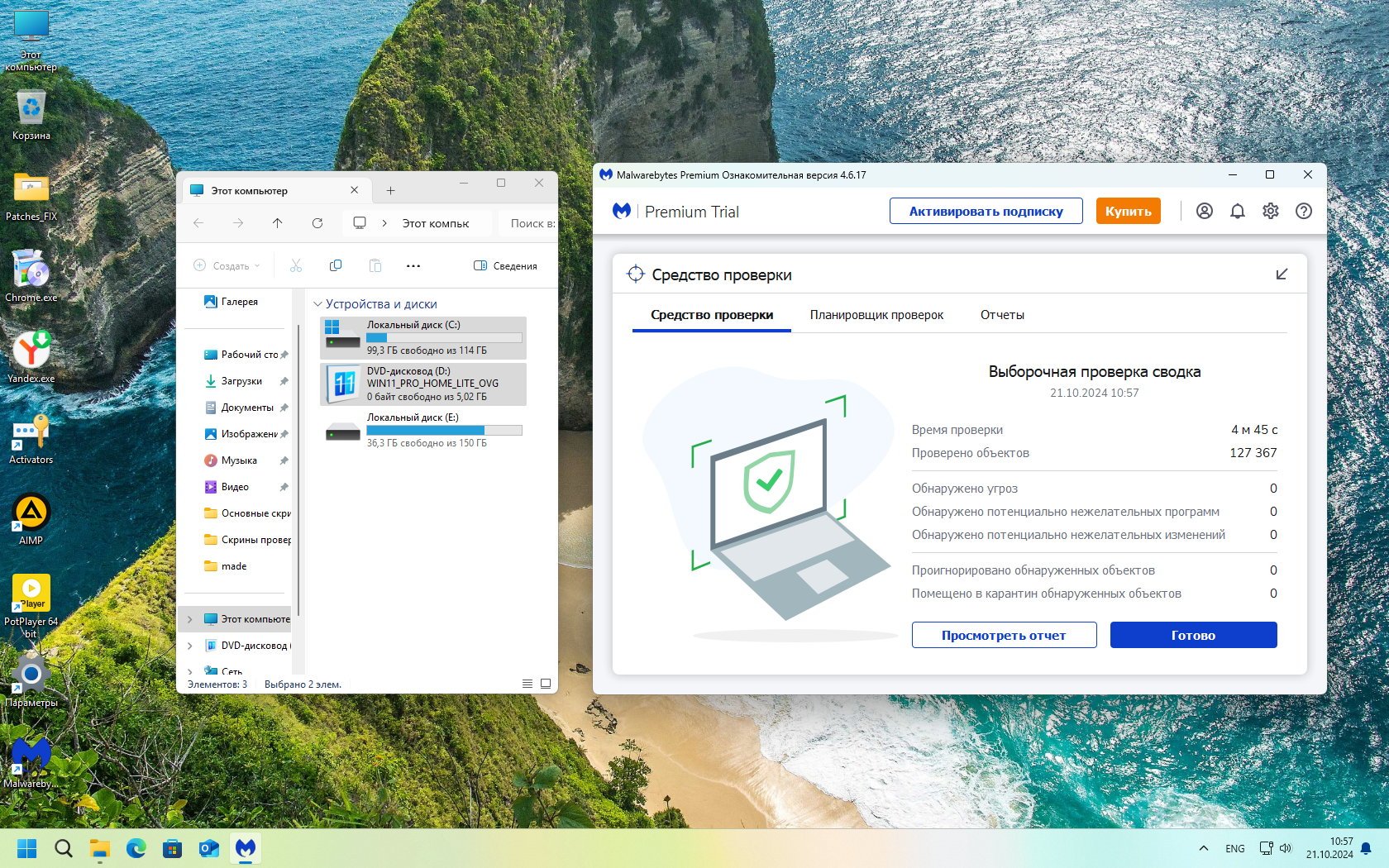Viewport: 1389px width, 868px height.
Task: Select the AIMP desktop shortcut
Action: 31,520
